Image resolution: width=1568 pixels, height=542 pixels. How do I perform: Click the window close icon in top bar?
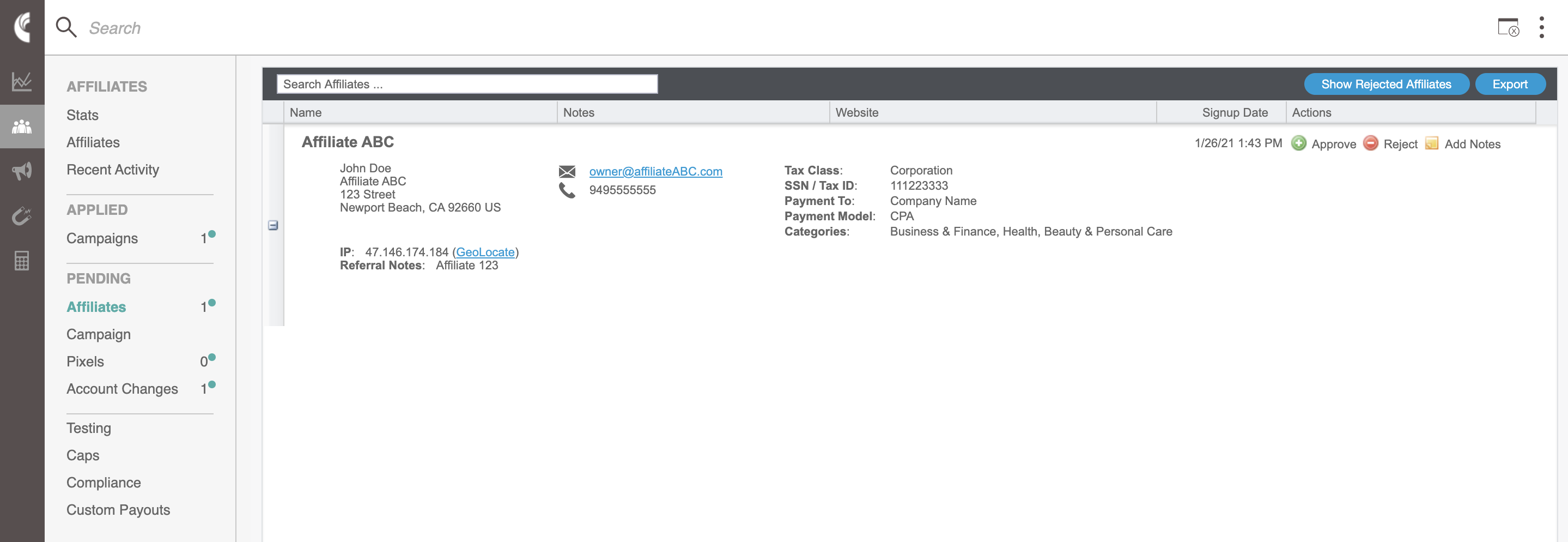[x=1509, y=27]
